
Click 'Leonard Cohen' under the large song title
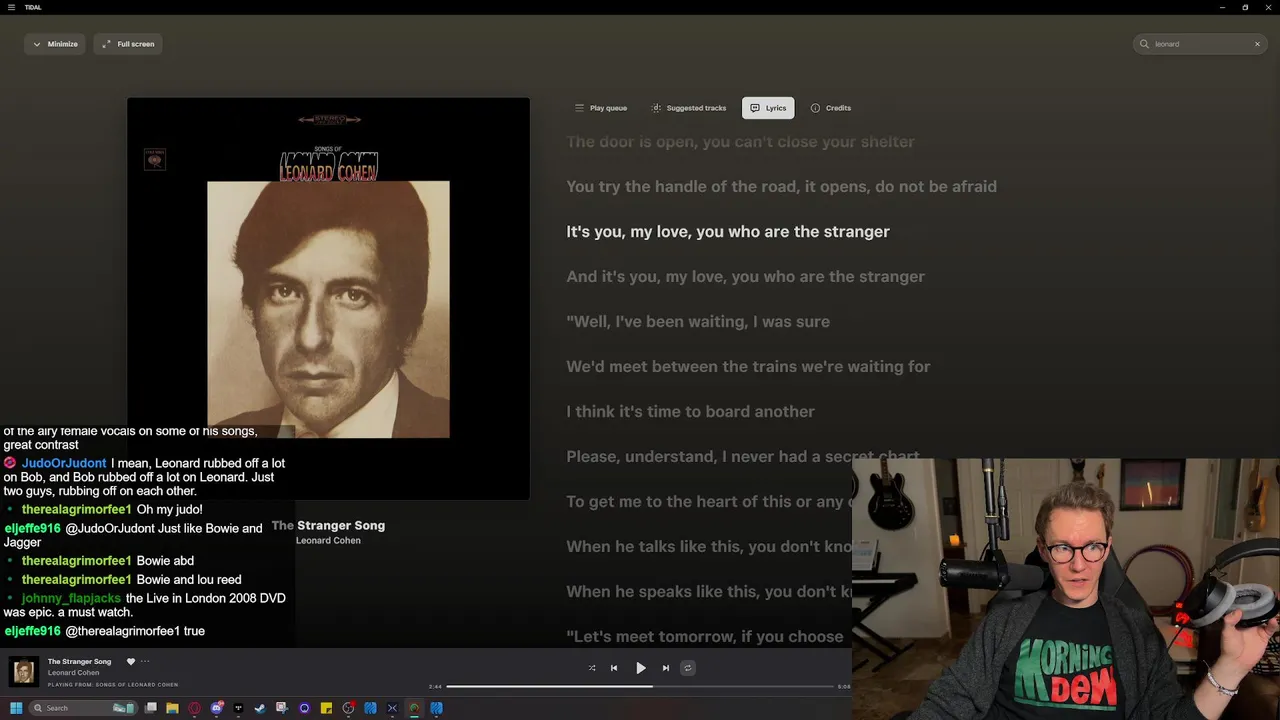328,541
